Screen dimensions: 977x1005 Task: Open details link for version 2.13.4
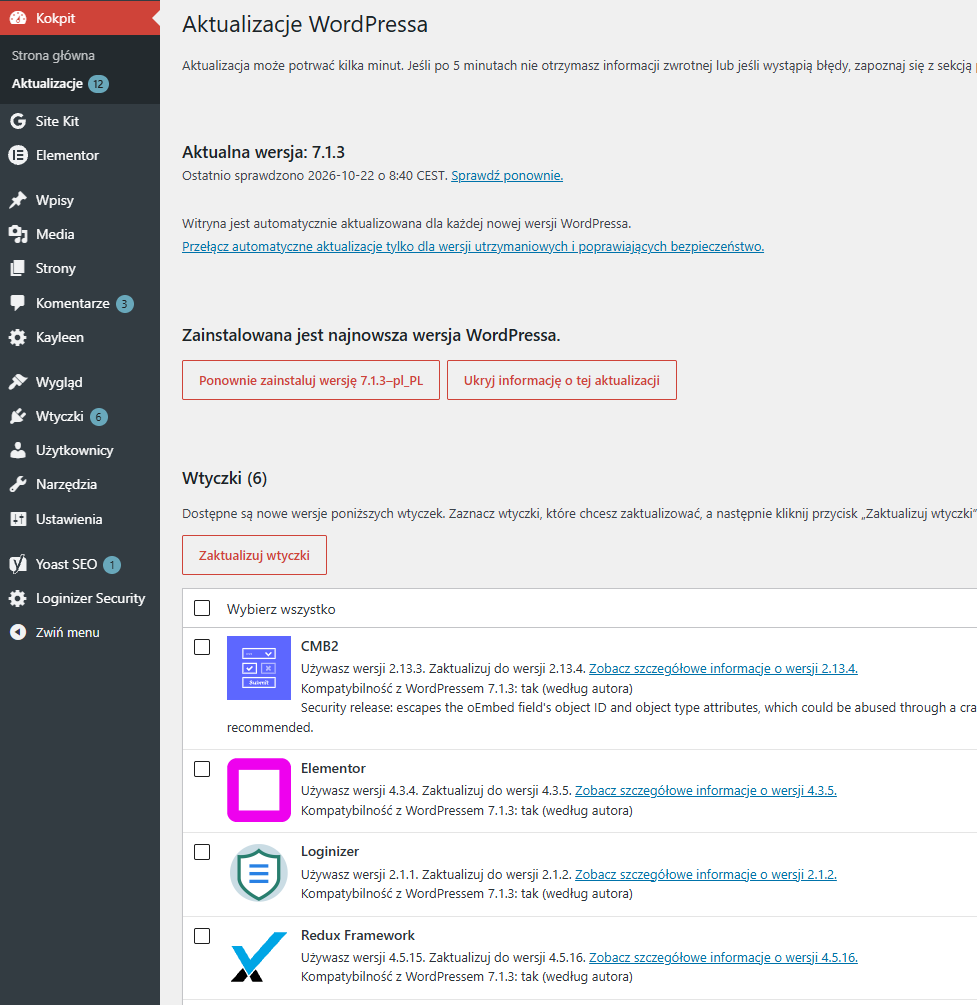click(x=723, y=669)
